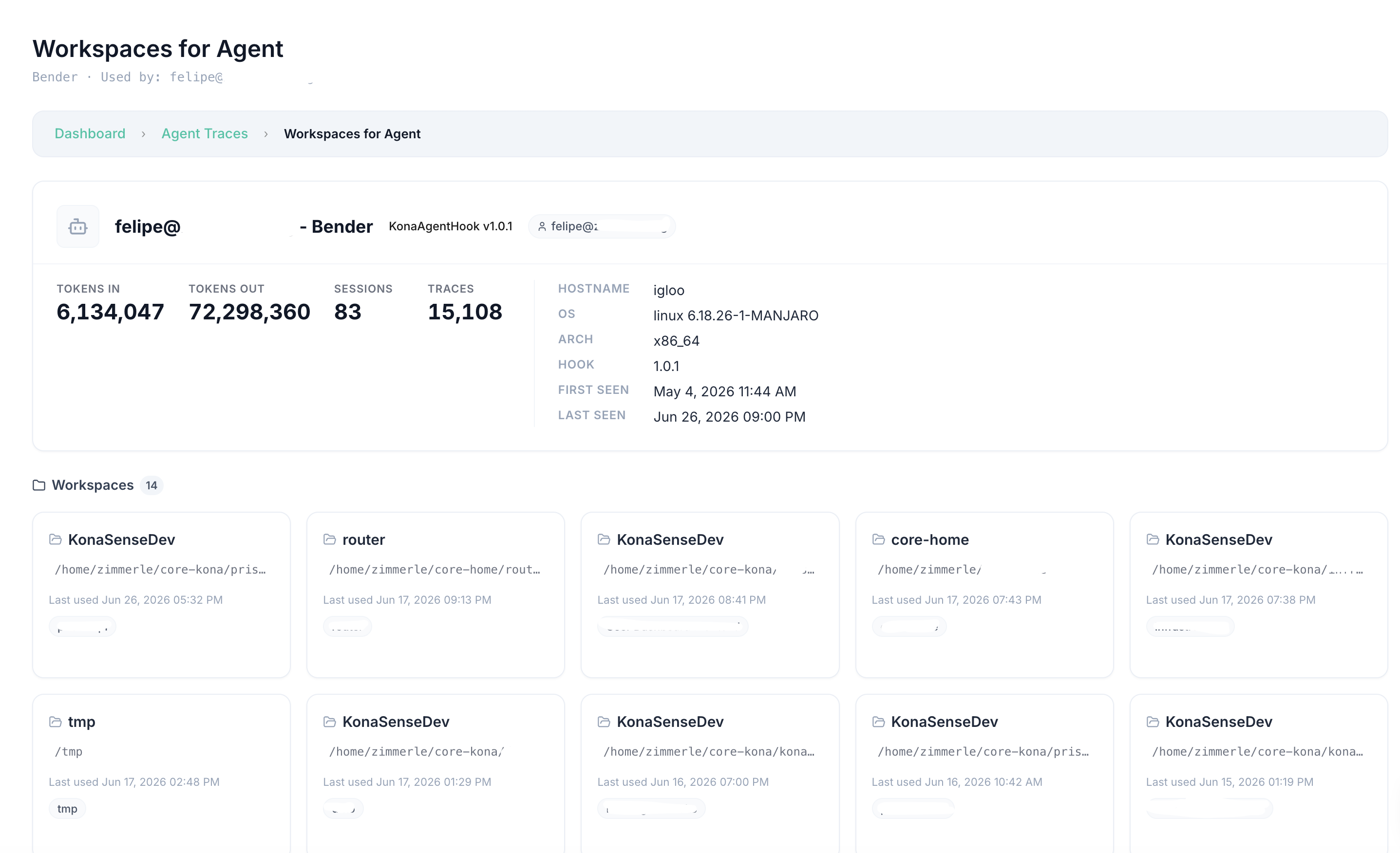Image resolution: width=1400 pixels, height=853 pixels.
Task: Click 'Last used Jun 17, 2026 02:48 PM'
Action: (134, 782)
